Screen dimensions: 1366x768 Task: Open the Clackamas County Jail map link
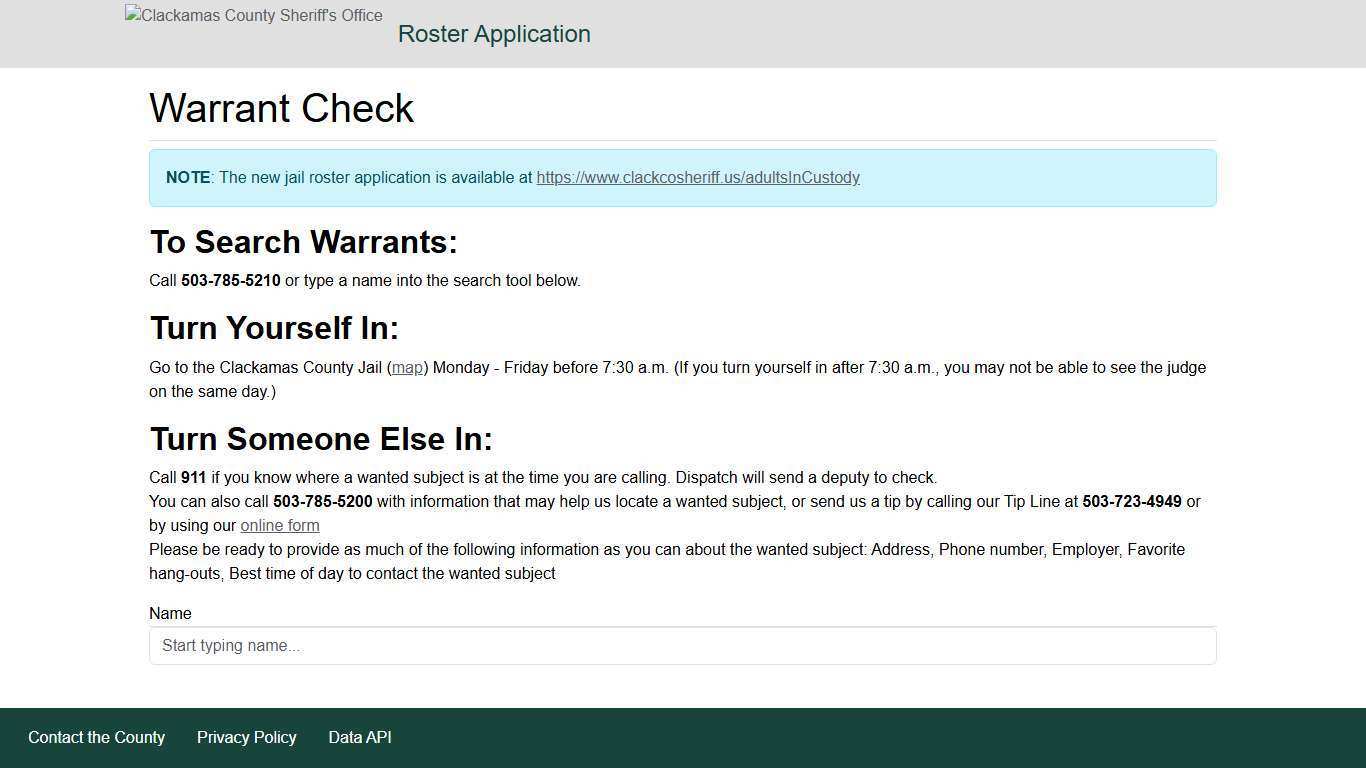407,367
